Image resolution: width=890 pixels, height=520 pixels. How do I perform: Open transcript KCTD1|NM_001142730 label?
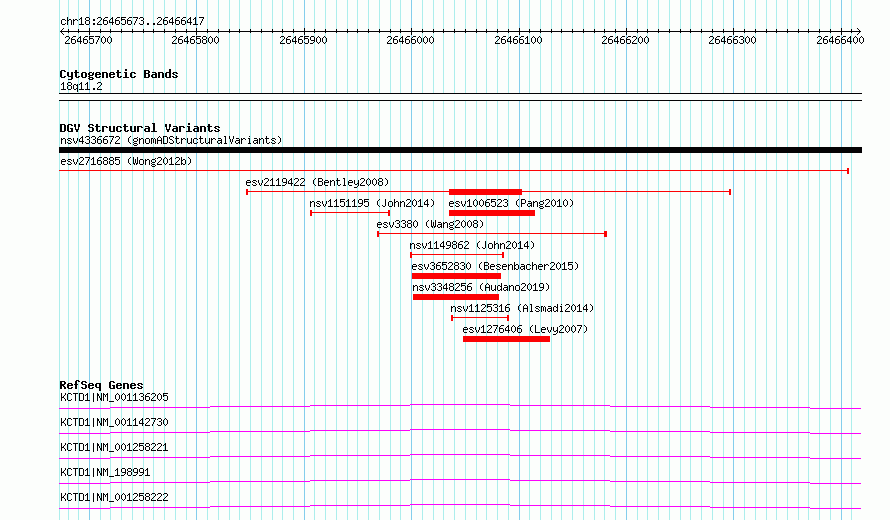click(114, 422)
